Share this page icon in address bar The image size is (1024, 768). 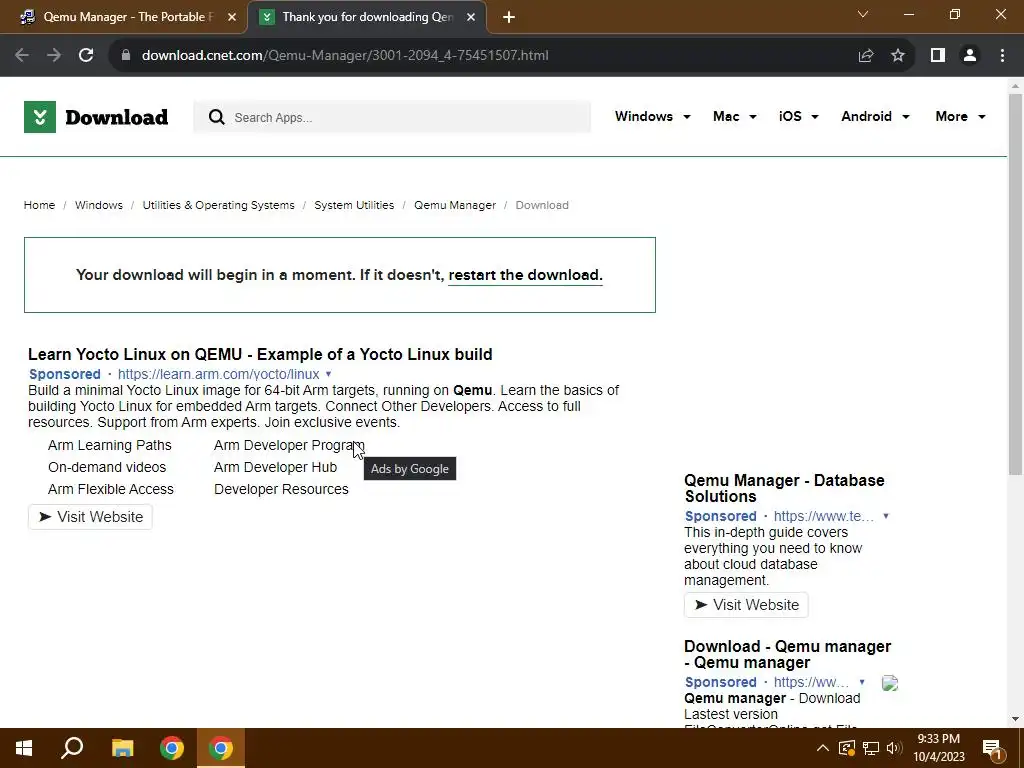click(x=866, y=56)
